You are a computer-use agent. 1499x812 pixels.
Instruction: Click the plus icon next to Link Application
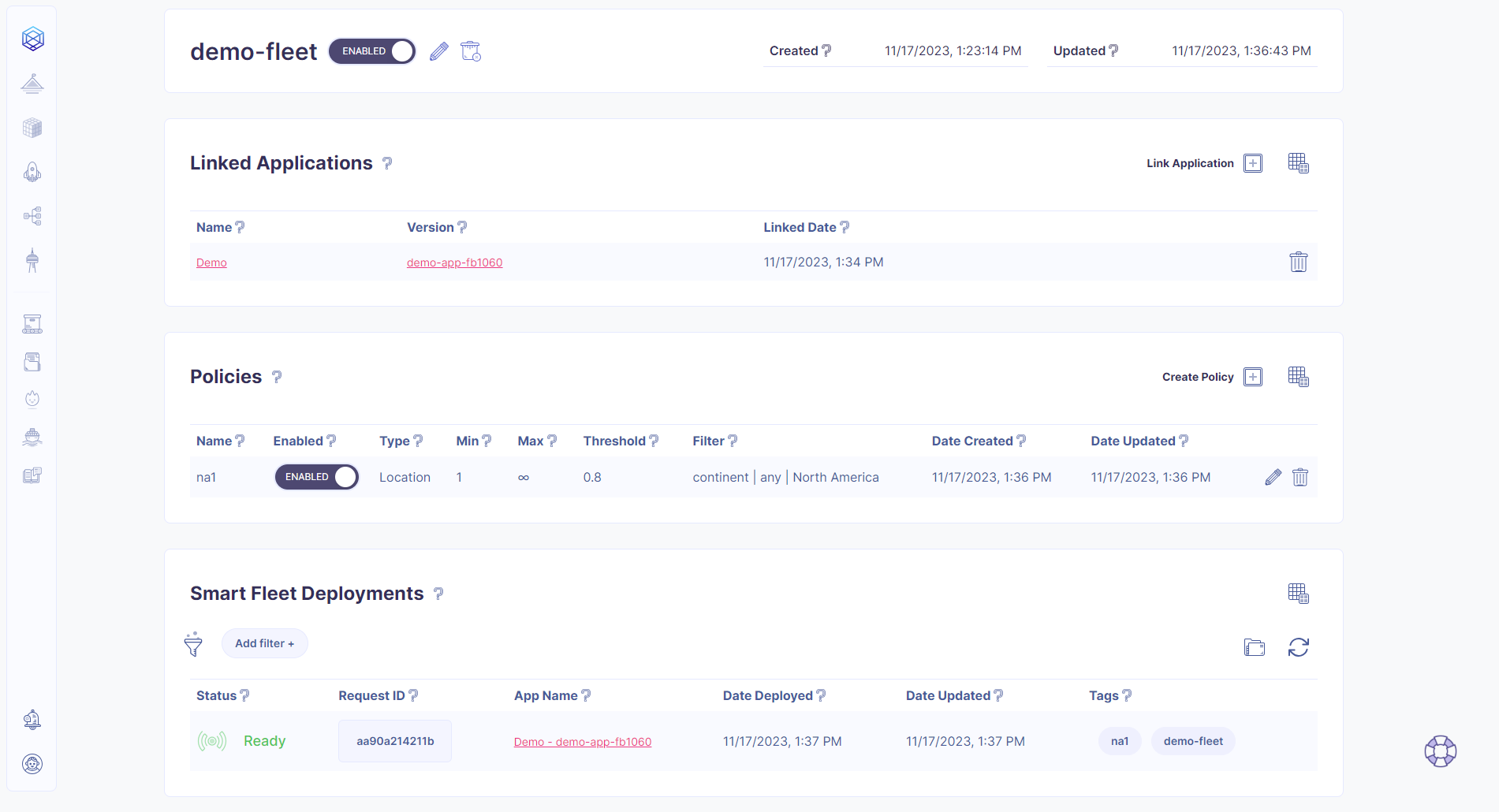click(1253, 163)
